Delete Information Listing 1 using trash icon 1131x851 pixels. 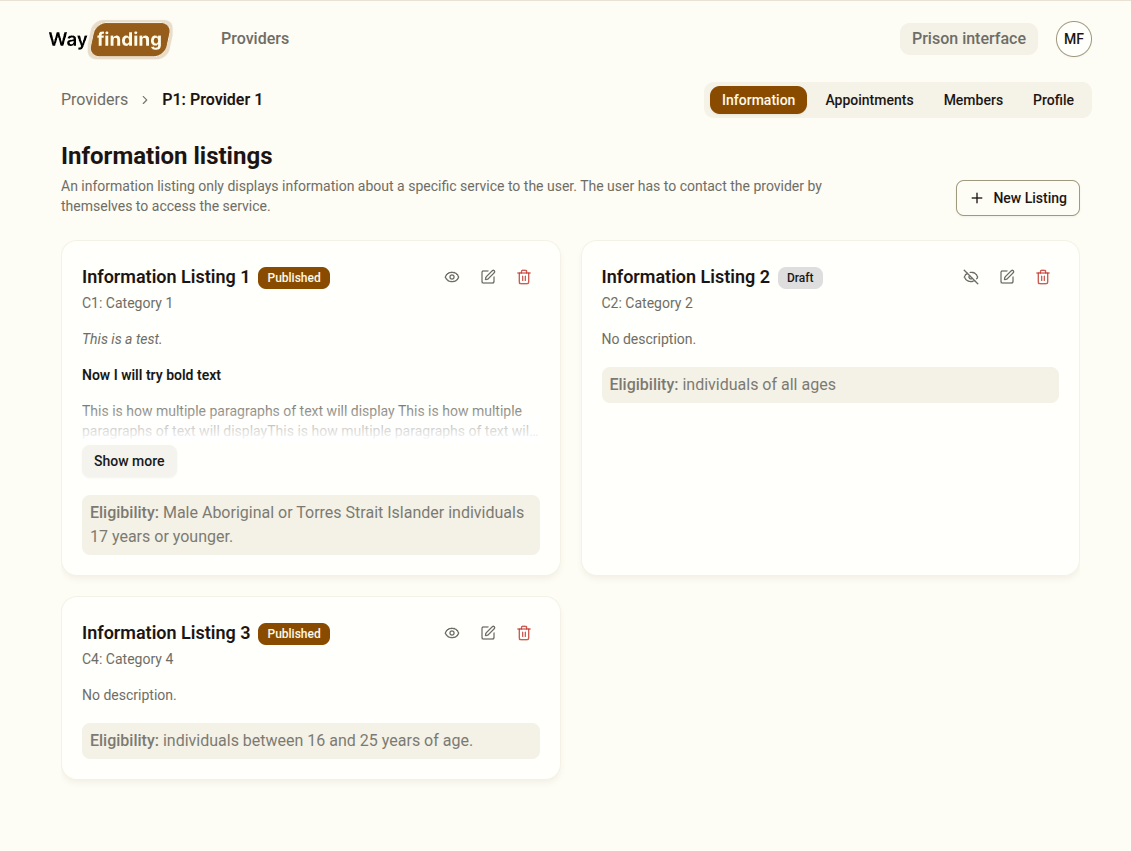524,277
